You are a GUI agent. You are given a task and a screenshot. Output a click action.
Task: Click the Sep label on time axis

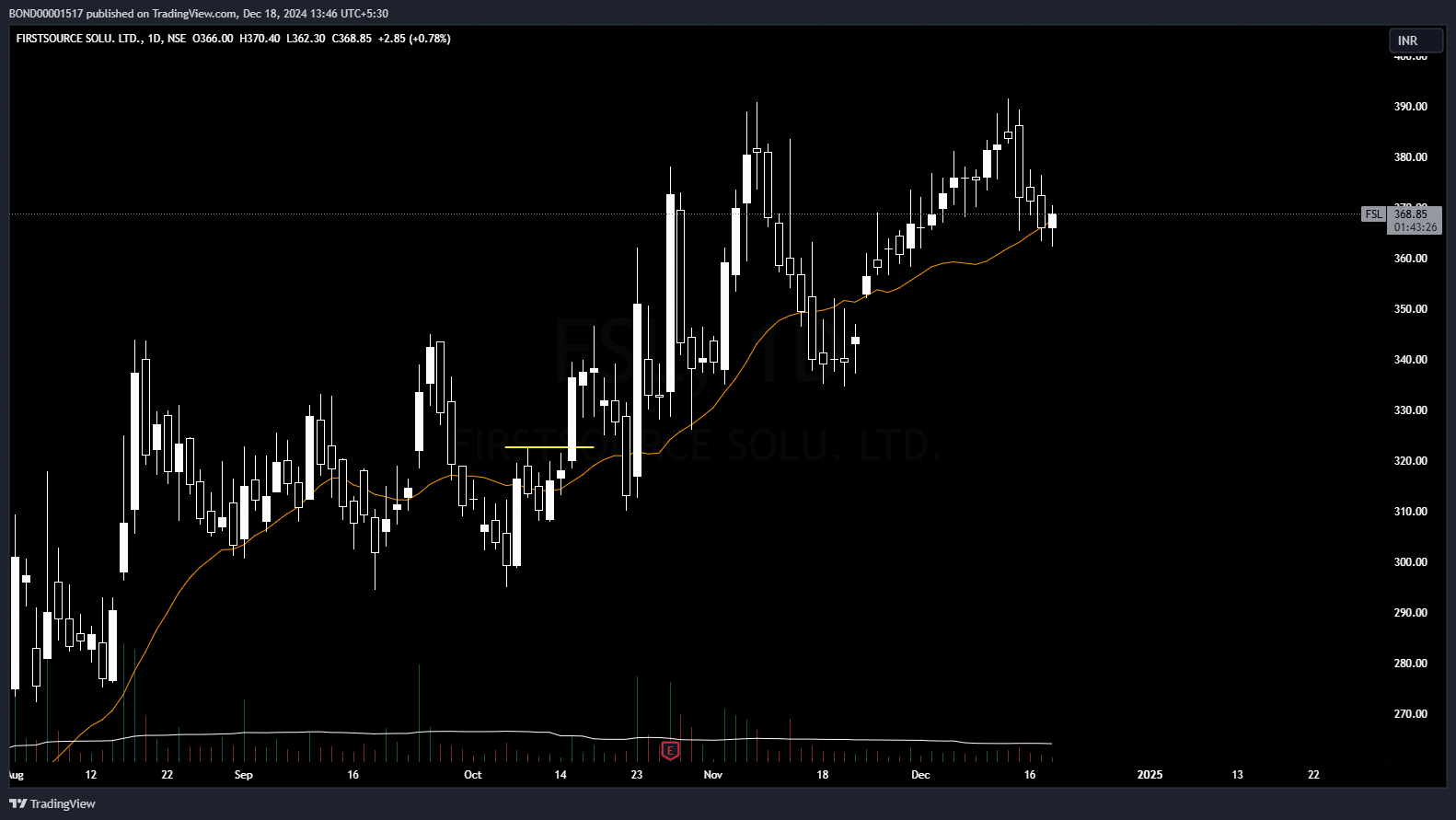tap(243, 775)
